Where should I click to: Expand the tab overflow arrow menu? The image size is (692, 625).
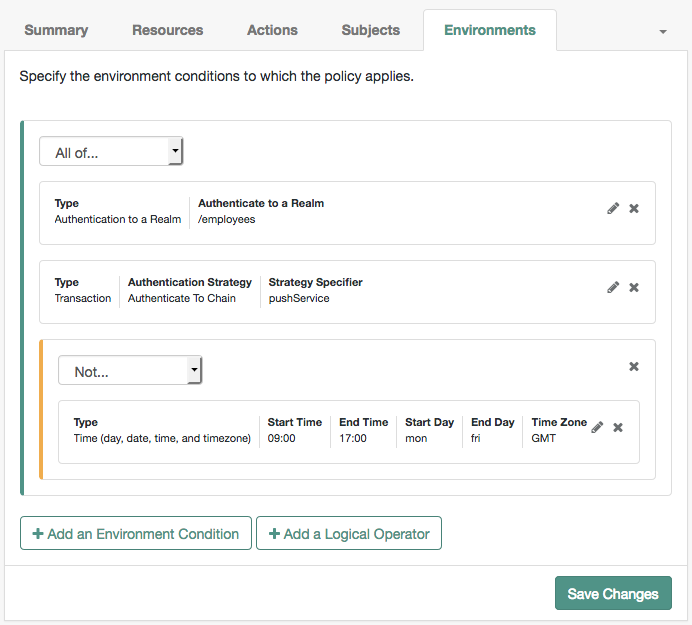coord(662,31)
